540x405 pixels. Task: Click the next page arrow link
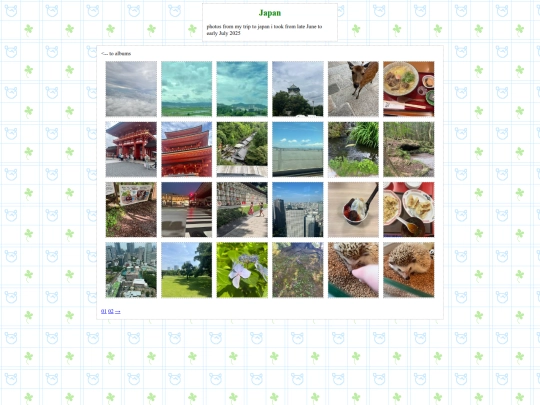pyautogui.click(x=118, y=311)
